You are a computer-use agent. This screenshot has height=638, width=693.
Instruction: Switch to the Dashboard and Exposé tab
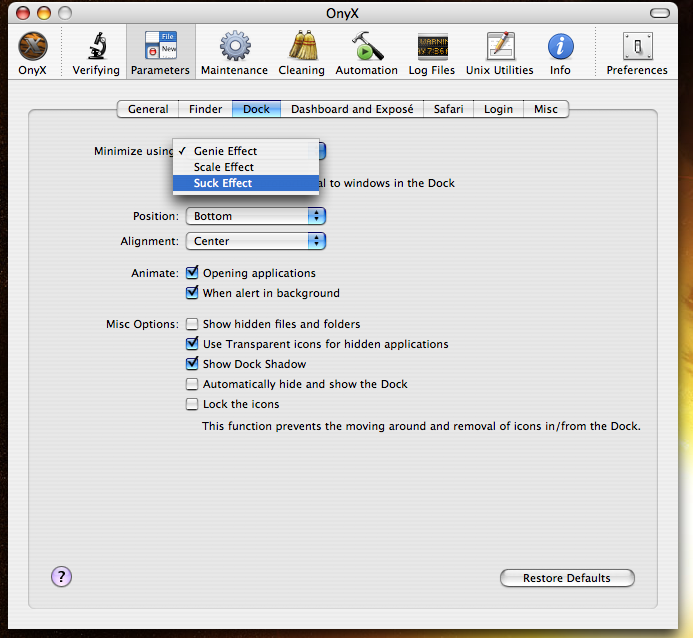[352, 109]
